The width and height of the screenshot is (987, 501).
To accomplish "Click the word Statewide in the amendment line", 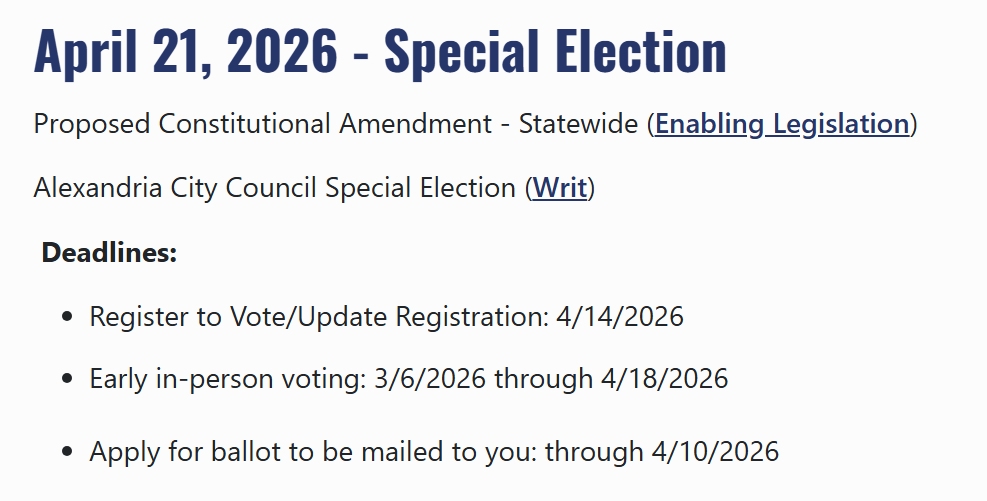I will [x=578, y=125].
